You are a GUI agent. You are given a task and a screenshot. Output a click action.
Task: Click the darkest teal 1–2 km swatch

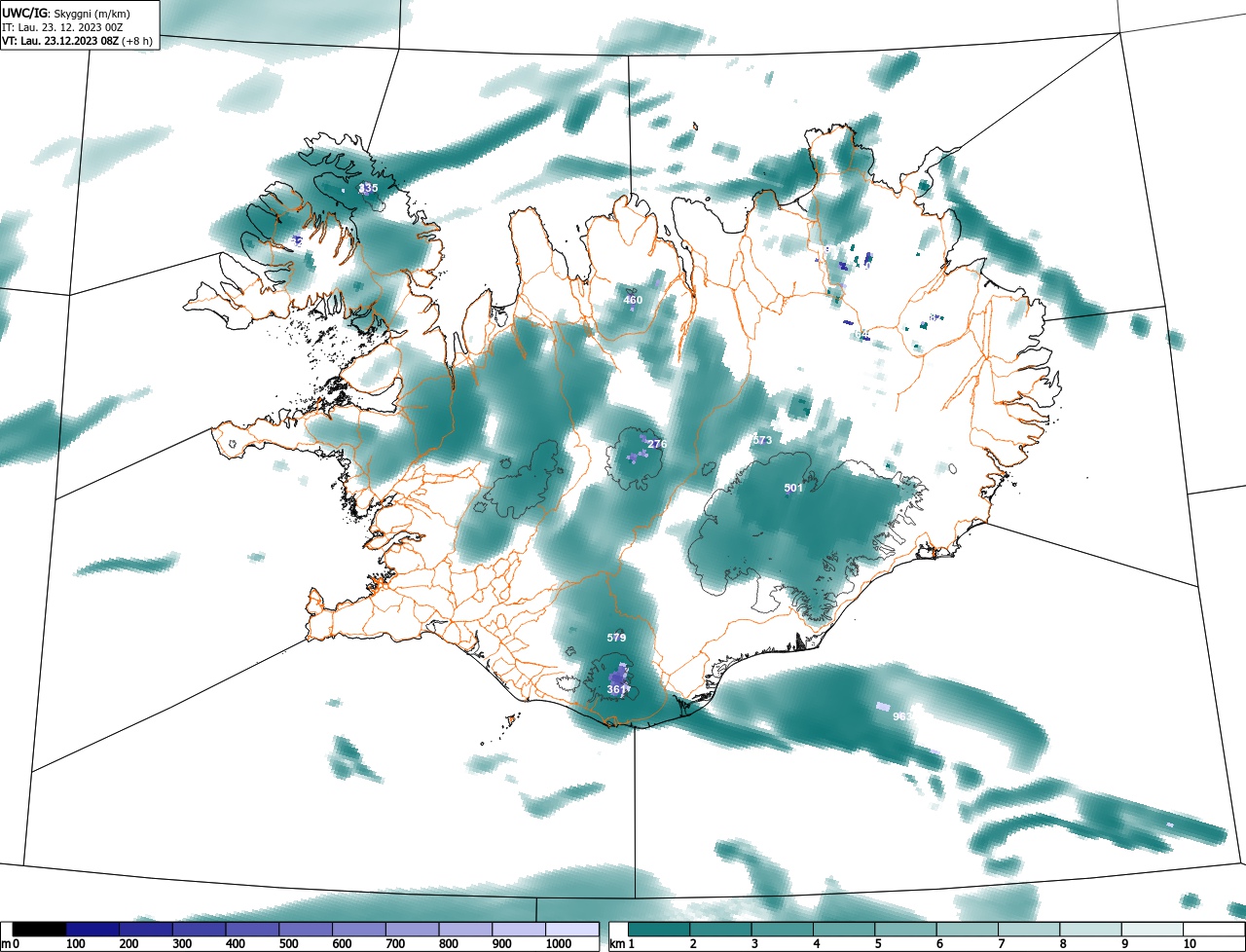pos(659,930)
